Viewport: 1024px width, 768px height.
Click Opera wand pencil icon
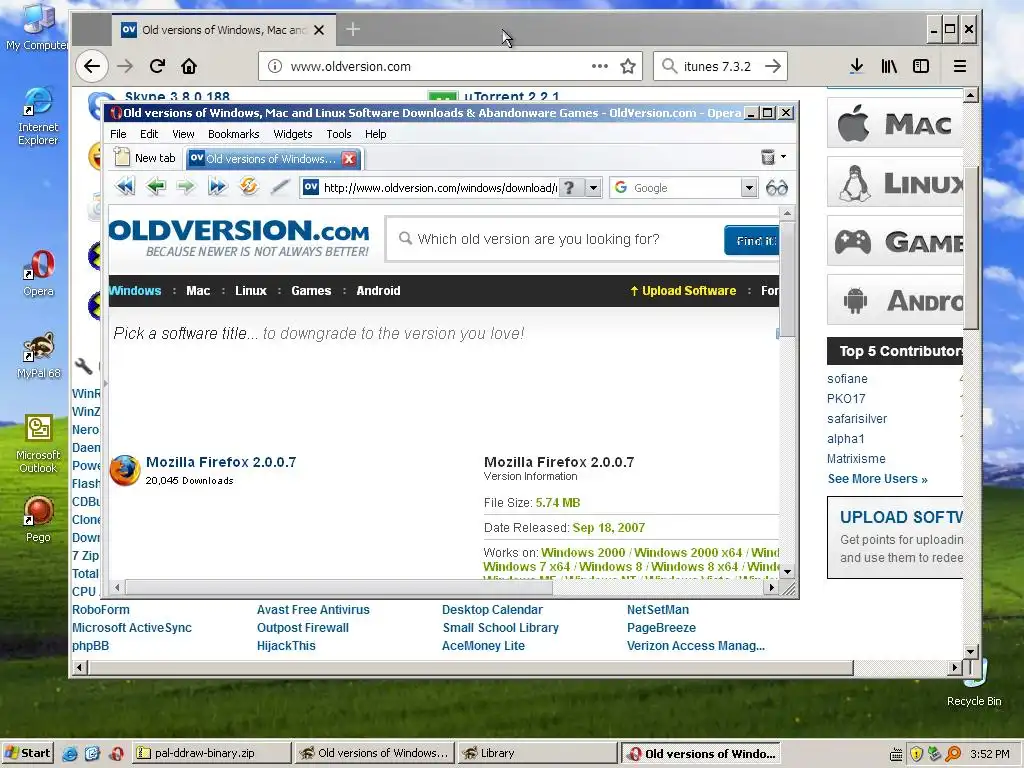(280, 187)
